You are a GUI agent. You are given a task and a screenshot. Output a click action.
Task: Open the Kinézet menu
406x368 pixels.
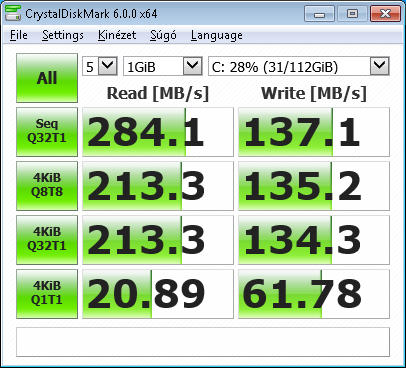(117, 35)
